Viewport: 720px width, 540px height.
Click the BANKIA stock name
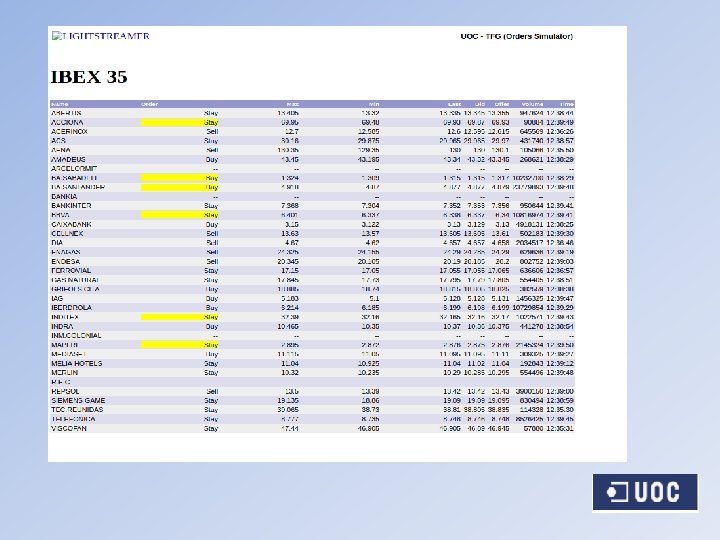tap(64, 197)
